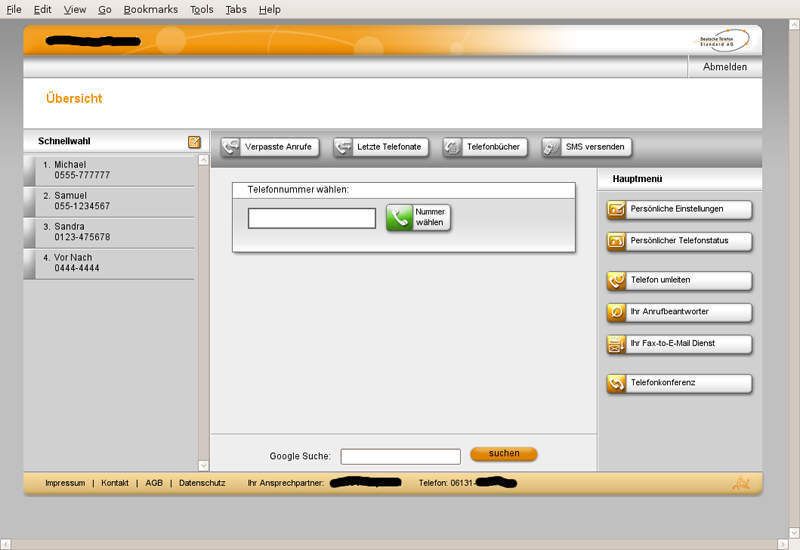Click the Persönliche Einstellungen orange icon

pos(616,210)
